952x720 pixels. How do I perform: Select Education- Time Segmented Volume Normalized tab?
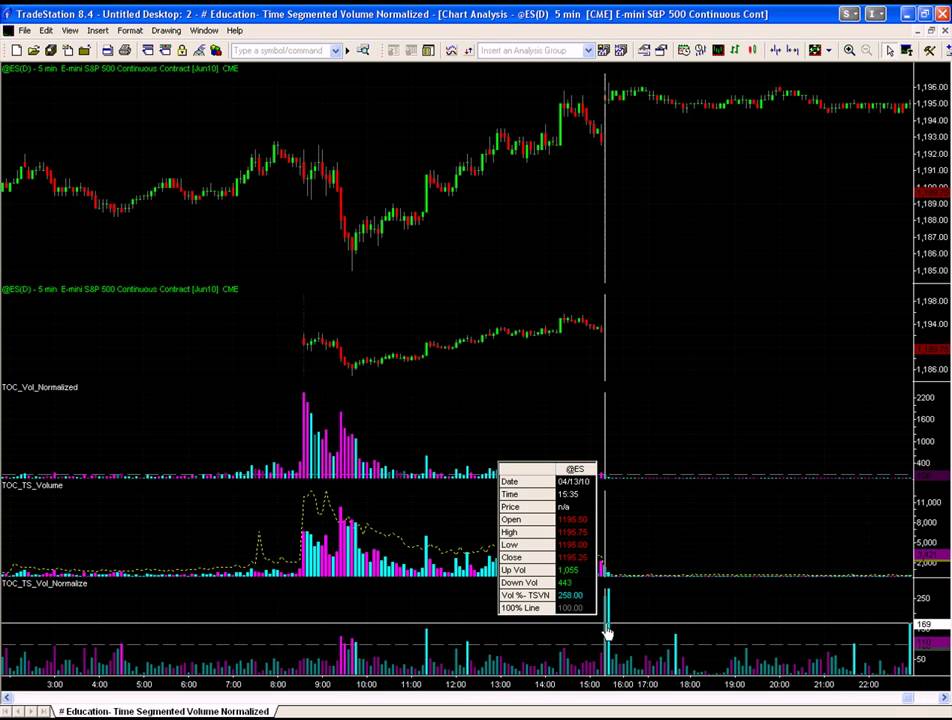tap(164, 712)
